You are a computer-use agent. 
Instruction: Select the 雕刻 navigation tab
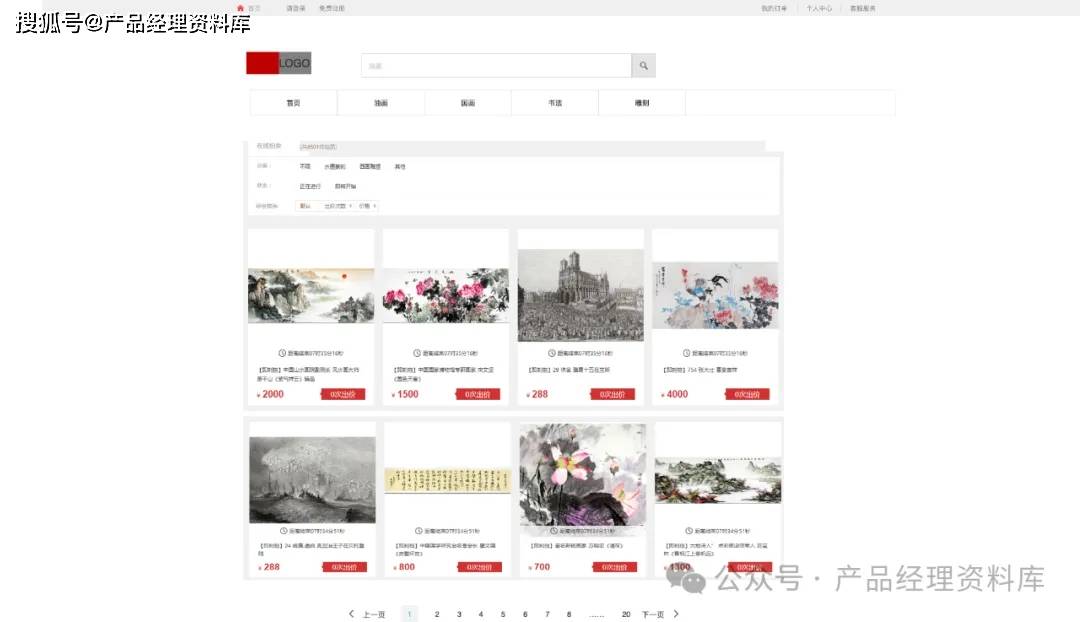642,103
